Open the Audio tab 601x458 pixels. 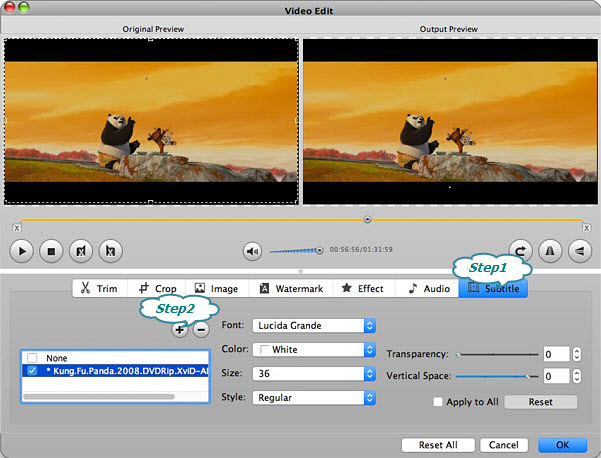pos(427,288)
